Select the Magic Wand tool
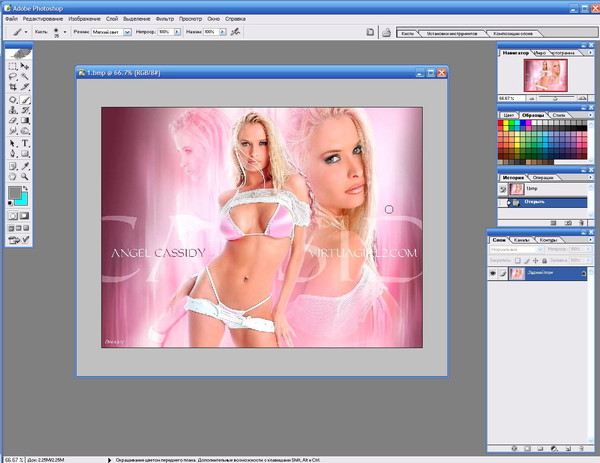The height and width of the screenshot is (463, 600). coord(25,77)
